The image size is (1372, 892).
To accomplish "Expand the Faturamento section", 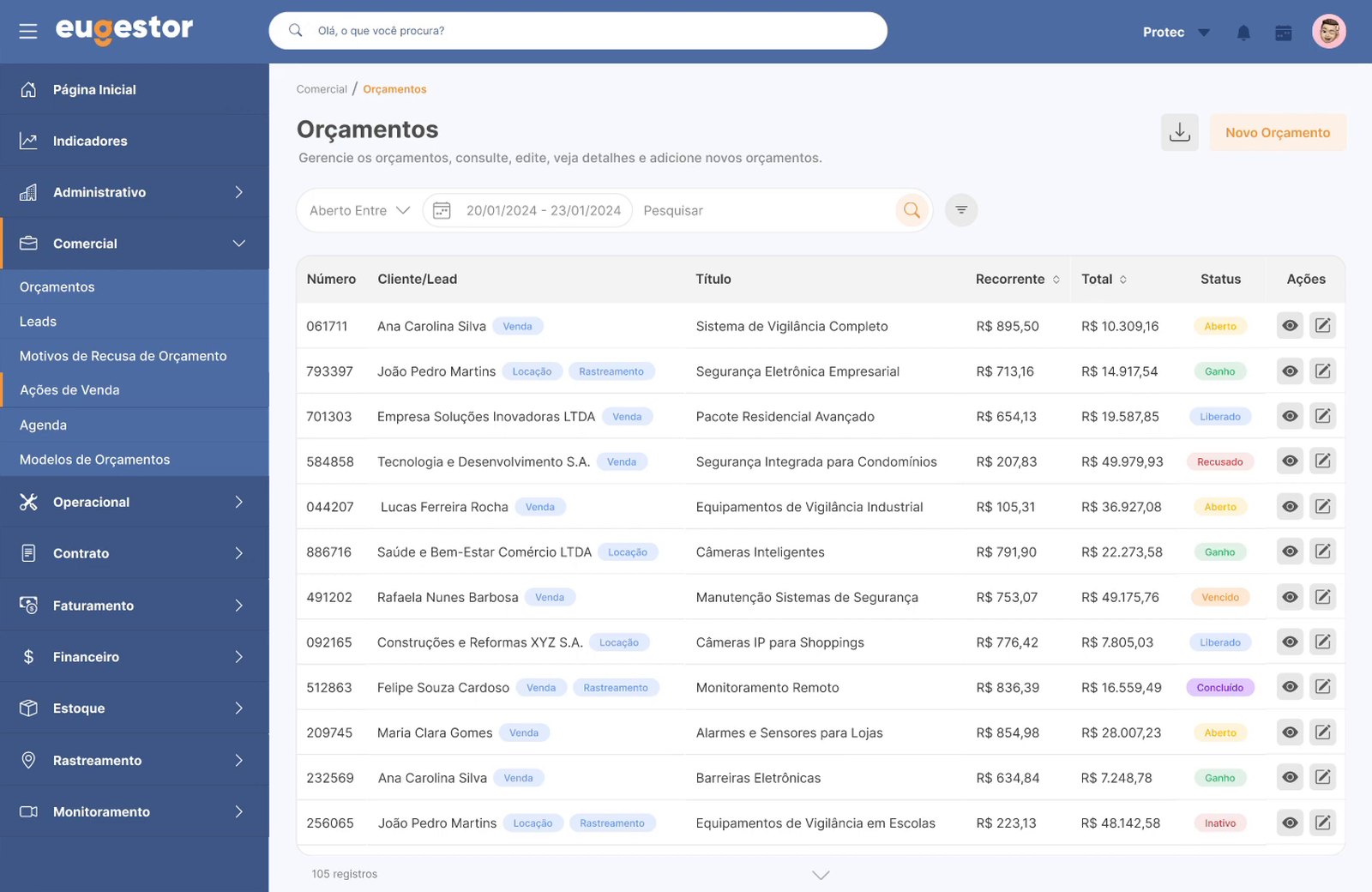I will point(135,606).
